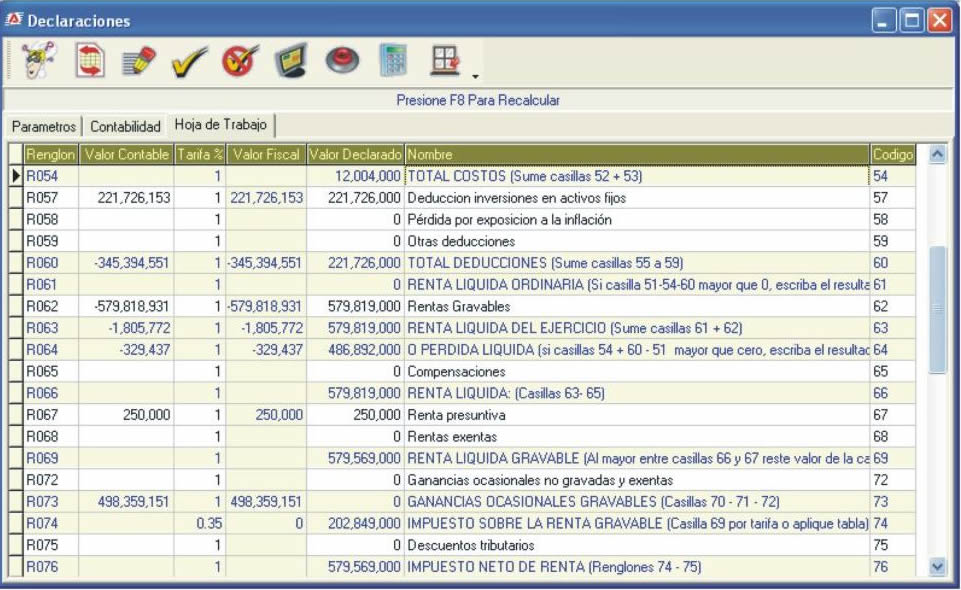Click the Deduccion inversiones en activos fijos cell
The height and width of the screenshot is (590, 961).
(x=637, y=198)
